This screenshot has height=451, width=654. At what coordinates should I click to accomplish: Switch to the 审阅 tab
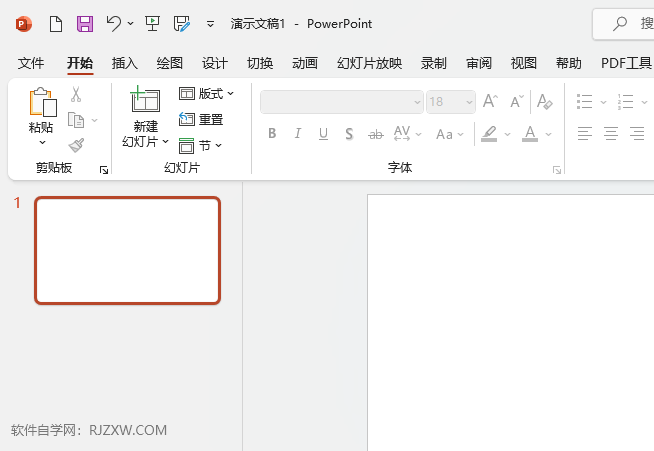(479, 63)
